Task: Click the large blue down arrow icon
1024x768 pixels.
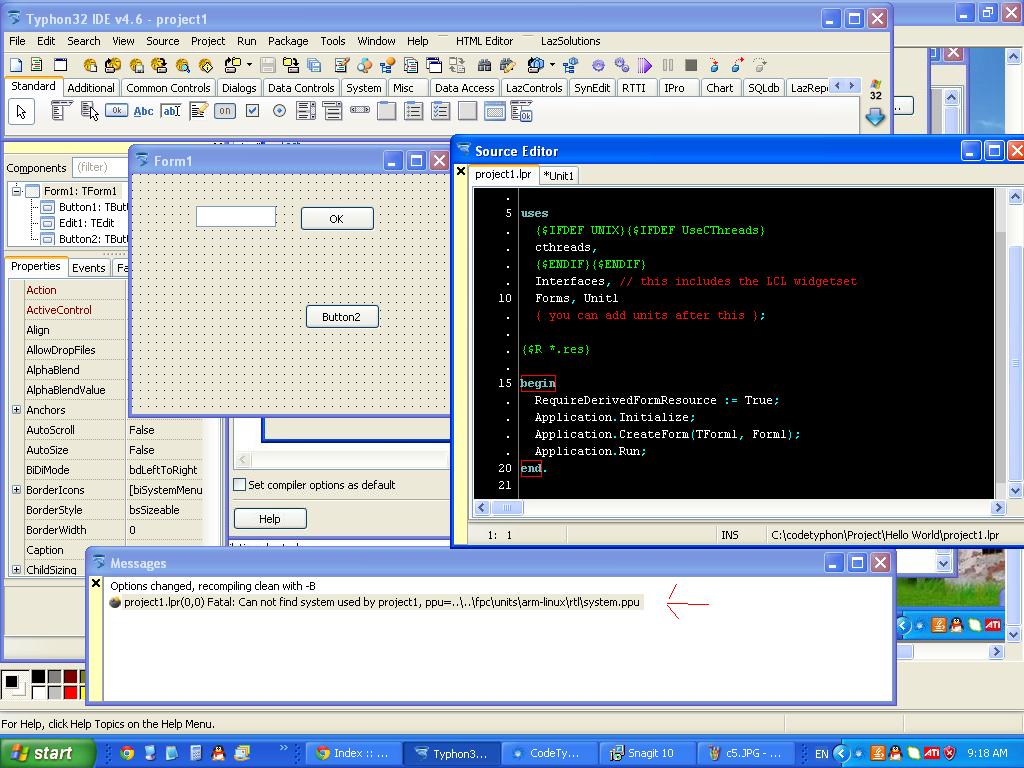Action: click(875, 116)
